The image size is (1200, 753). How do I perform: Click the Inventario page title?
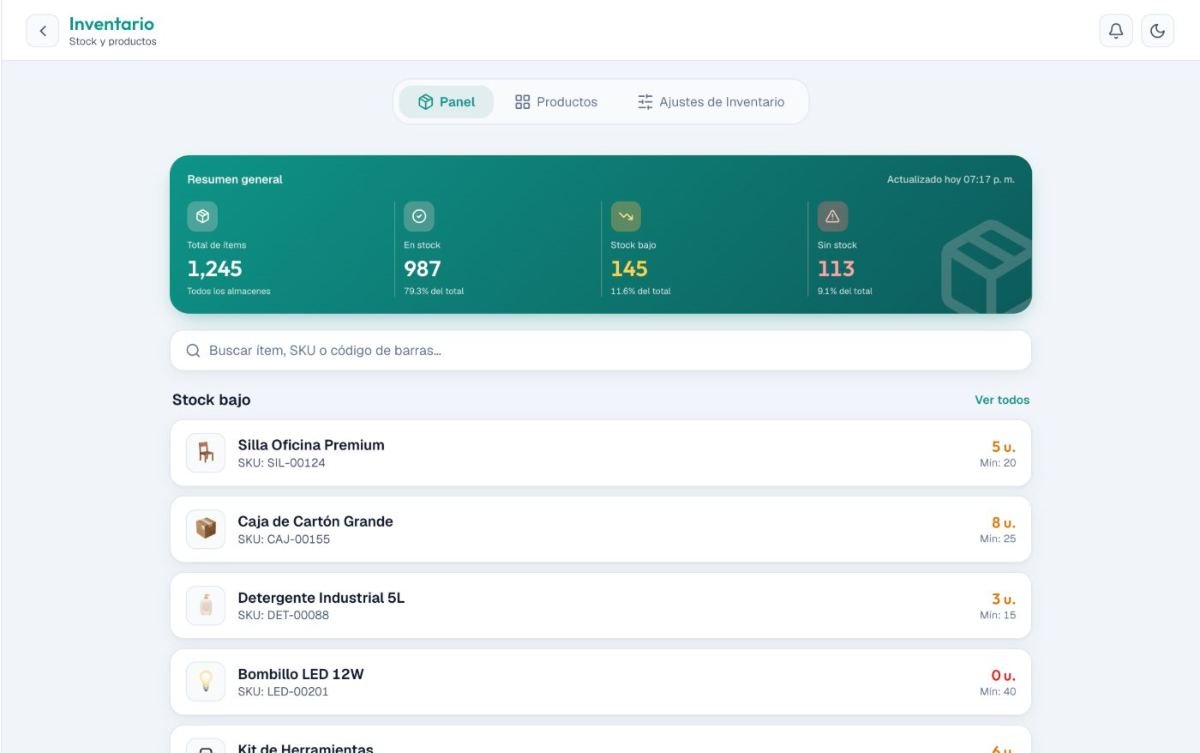(111, 24)
